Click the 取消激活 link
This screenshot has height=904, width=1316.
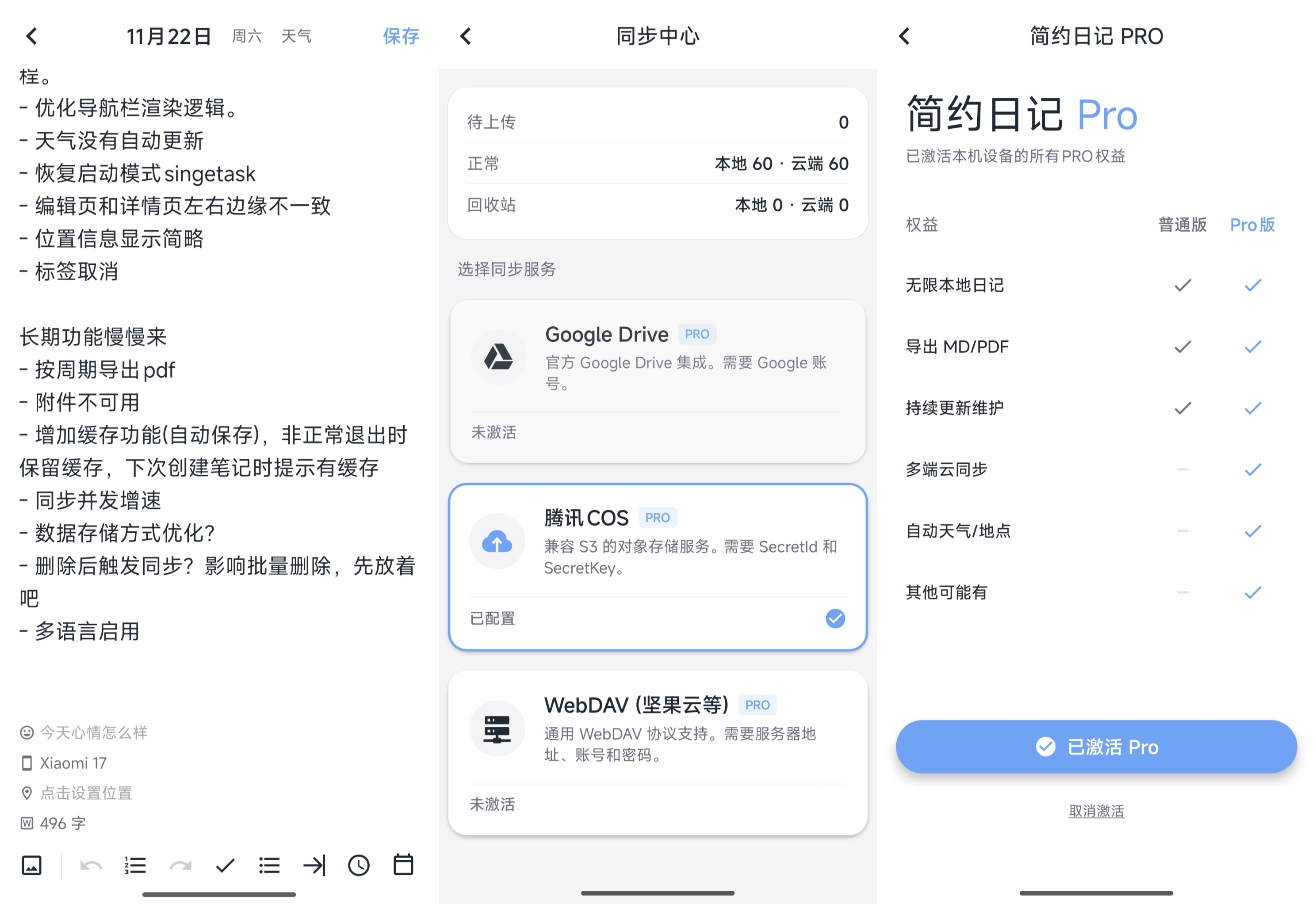tap(1096, 811)
